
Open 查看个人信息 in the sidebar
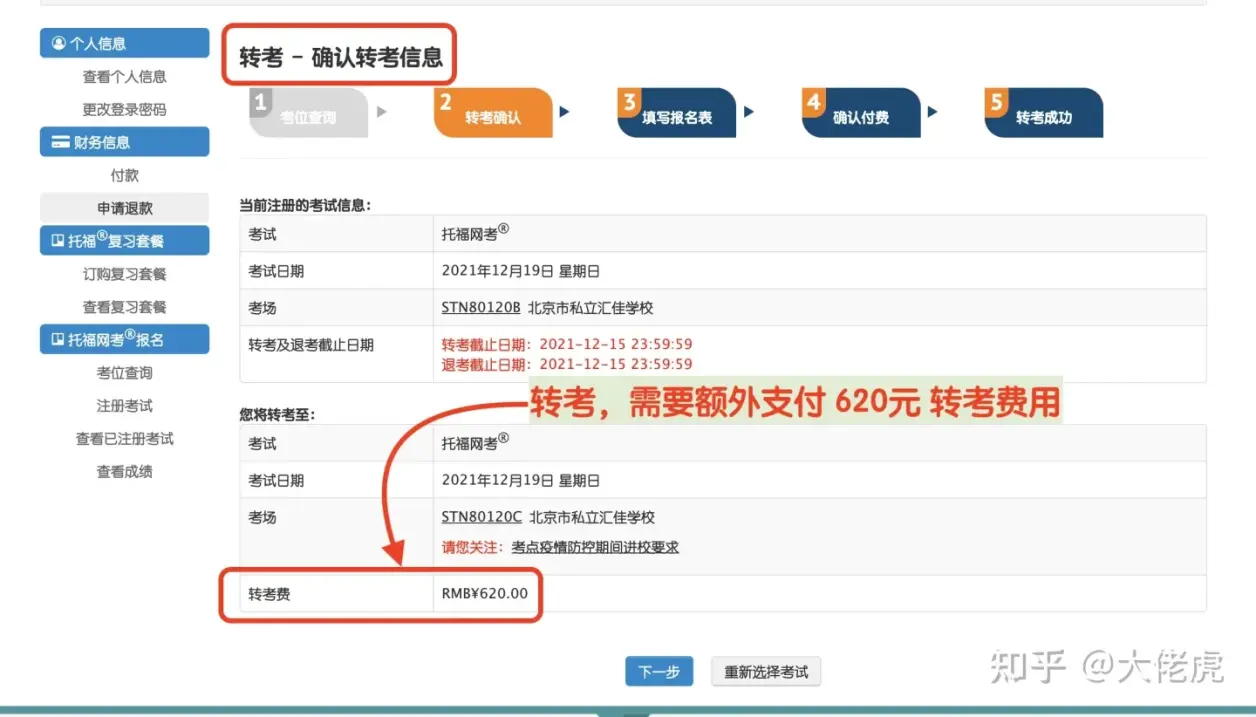tap(125, 77)
